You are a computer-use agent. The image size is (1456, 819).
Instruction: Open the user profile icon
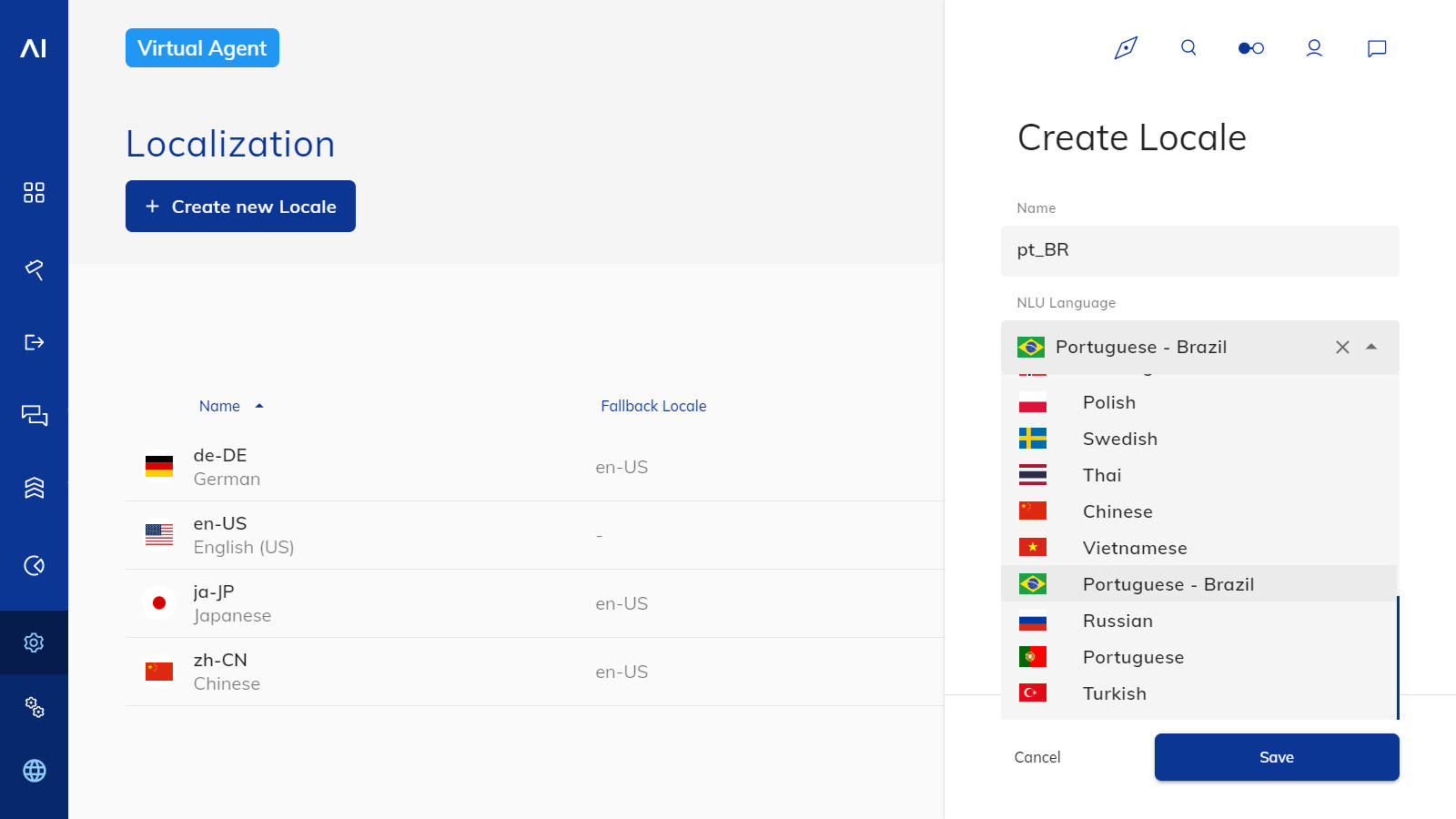coord(1314,48)
